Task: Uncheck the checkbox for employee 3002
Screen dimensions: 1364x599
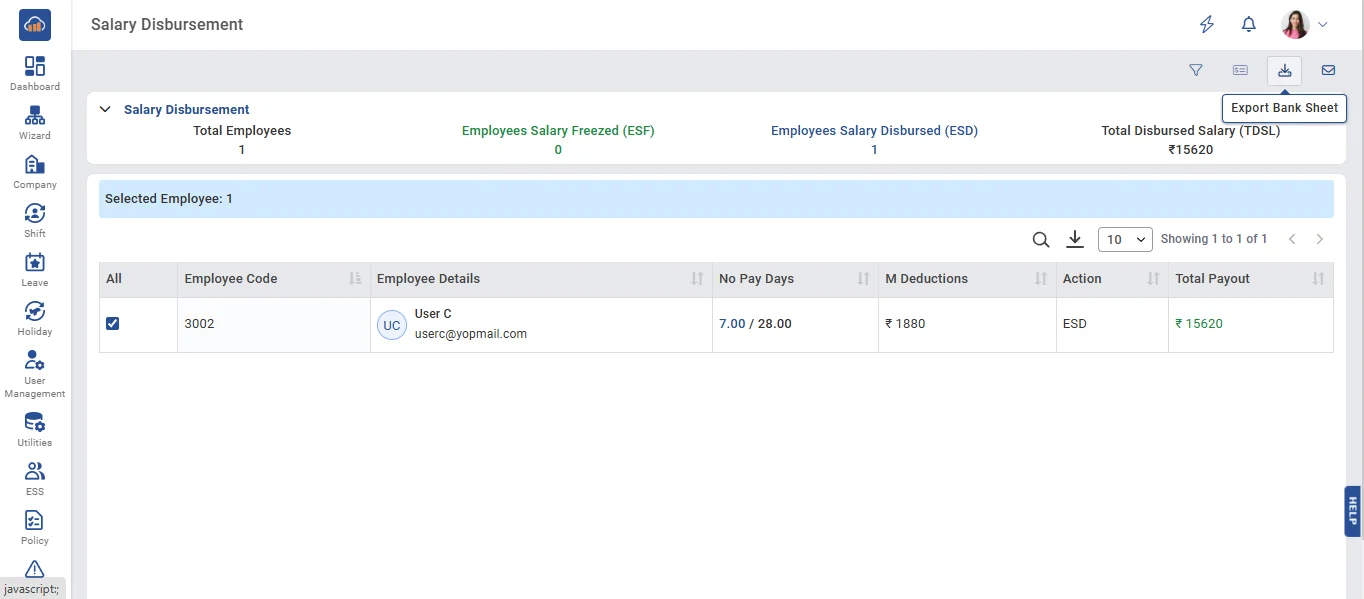Action: [x=113, y=324]
